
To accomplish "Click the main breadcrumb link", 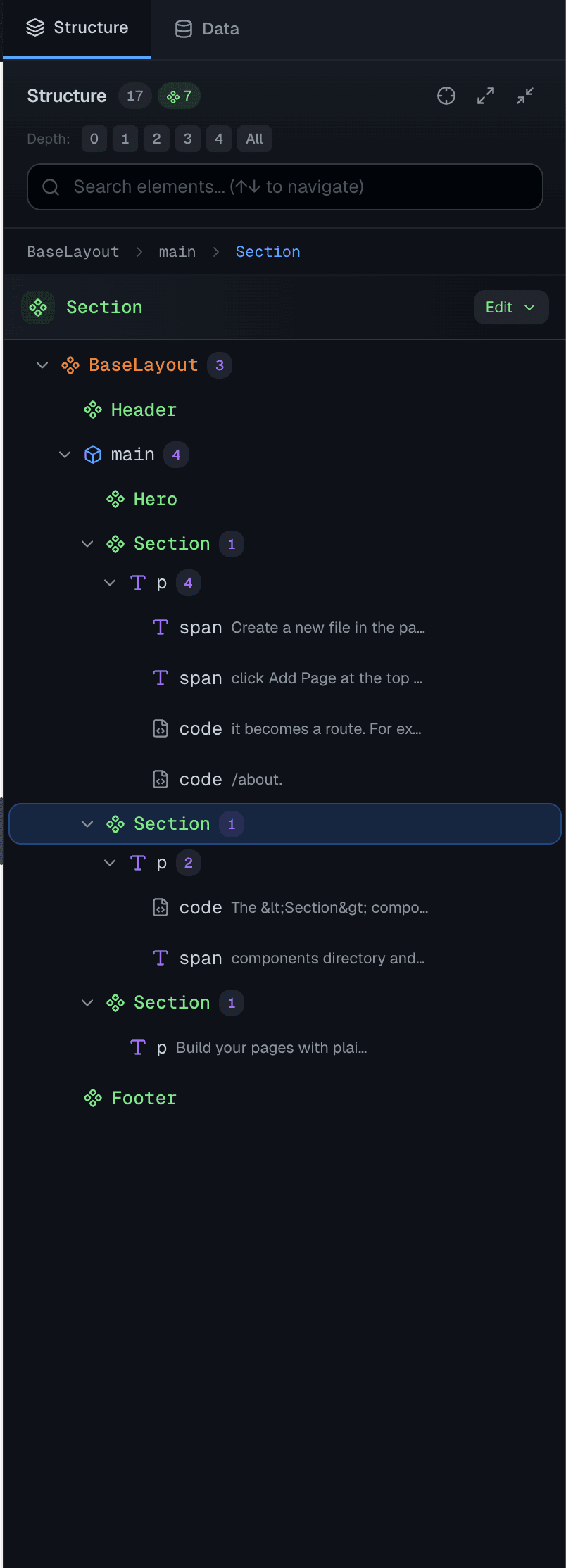I will pyautogui.click(x=177, y=251).
